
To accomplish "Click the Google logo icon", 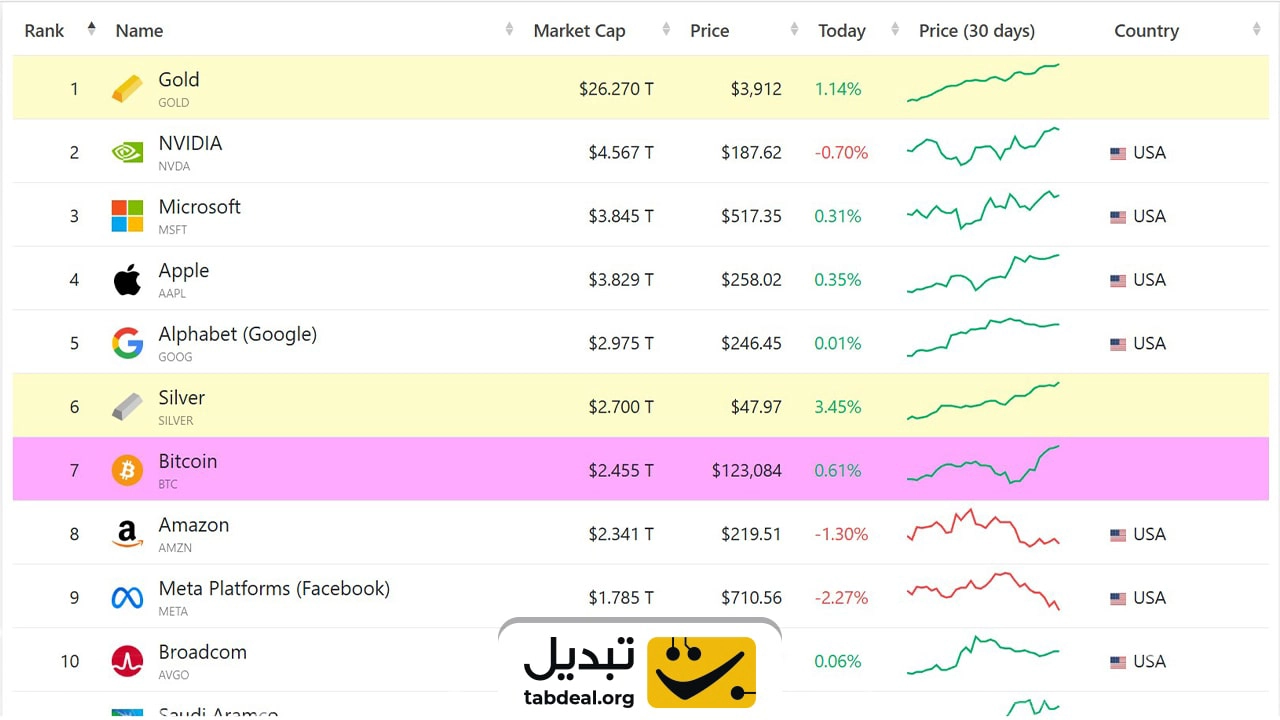I will click(x=127, y=344).
